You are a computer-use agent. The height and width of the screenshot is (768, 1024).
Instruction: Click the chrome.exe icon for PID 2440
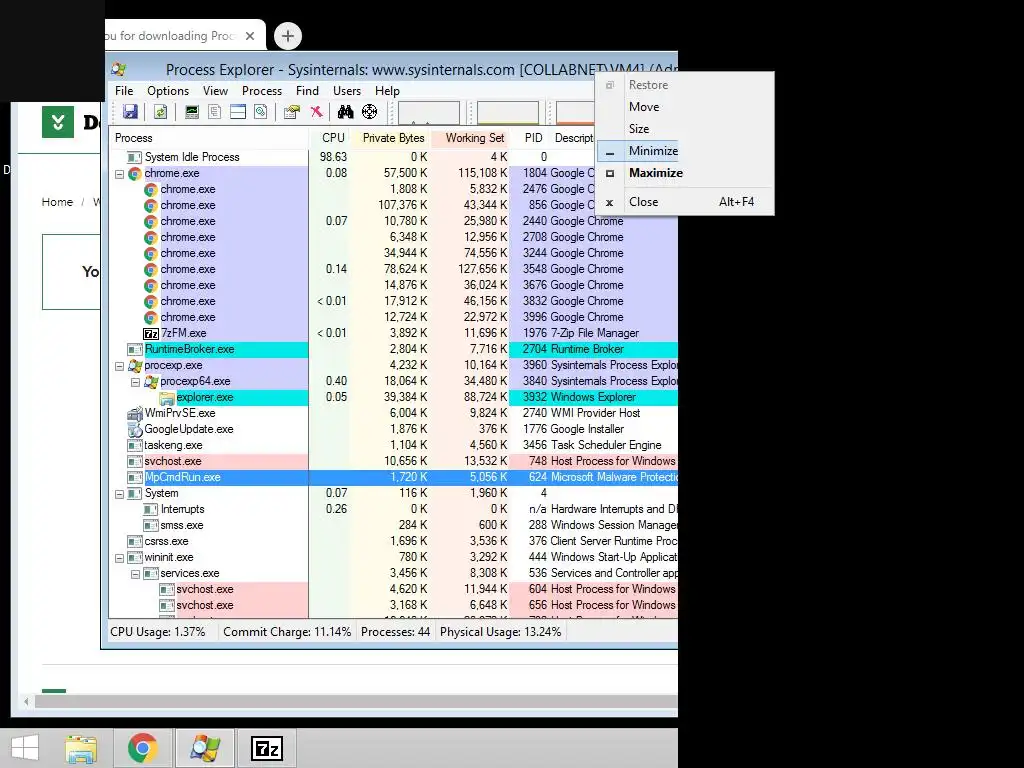151,221
